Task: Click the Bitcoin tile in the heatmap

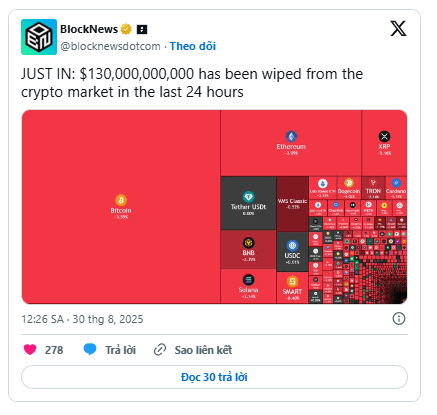Action: coord(121,207)
